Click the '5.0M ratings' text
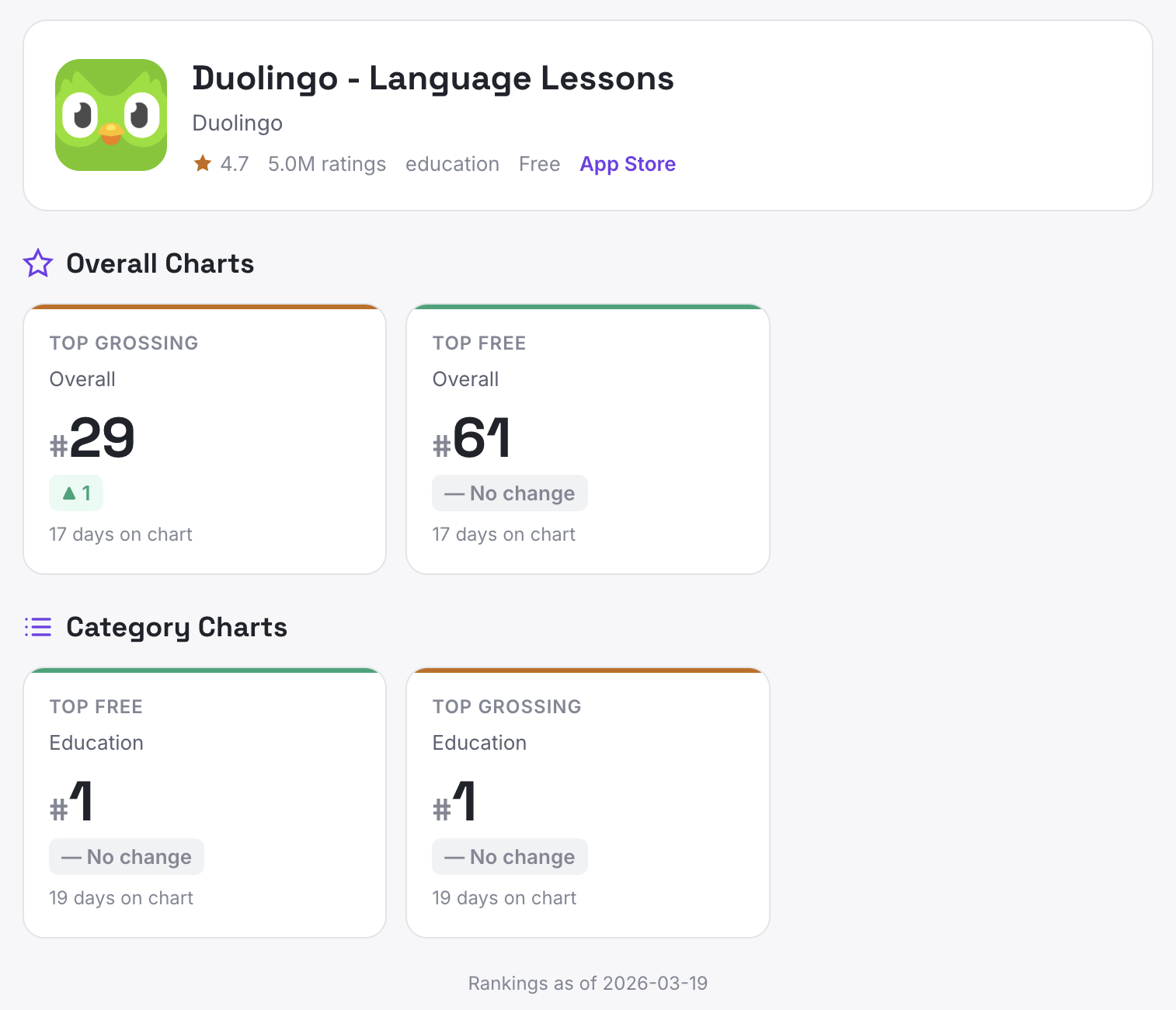The image size is (1176, 1010). pos(327,164)
